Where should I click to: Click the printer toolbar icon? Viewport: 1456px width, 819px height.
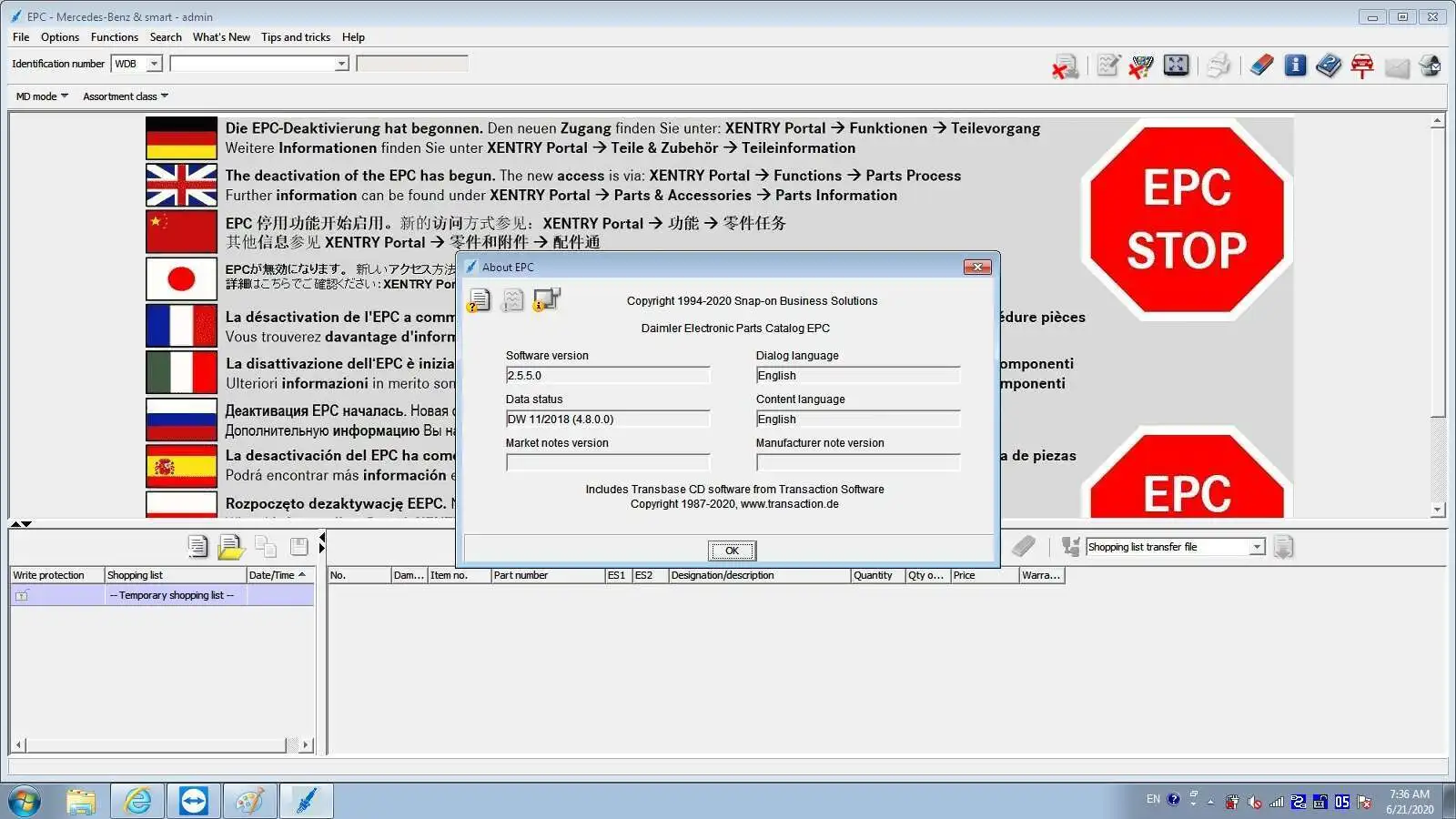[x=1218, y=66]
